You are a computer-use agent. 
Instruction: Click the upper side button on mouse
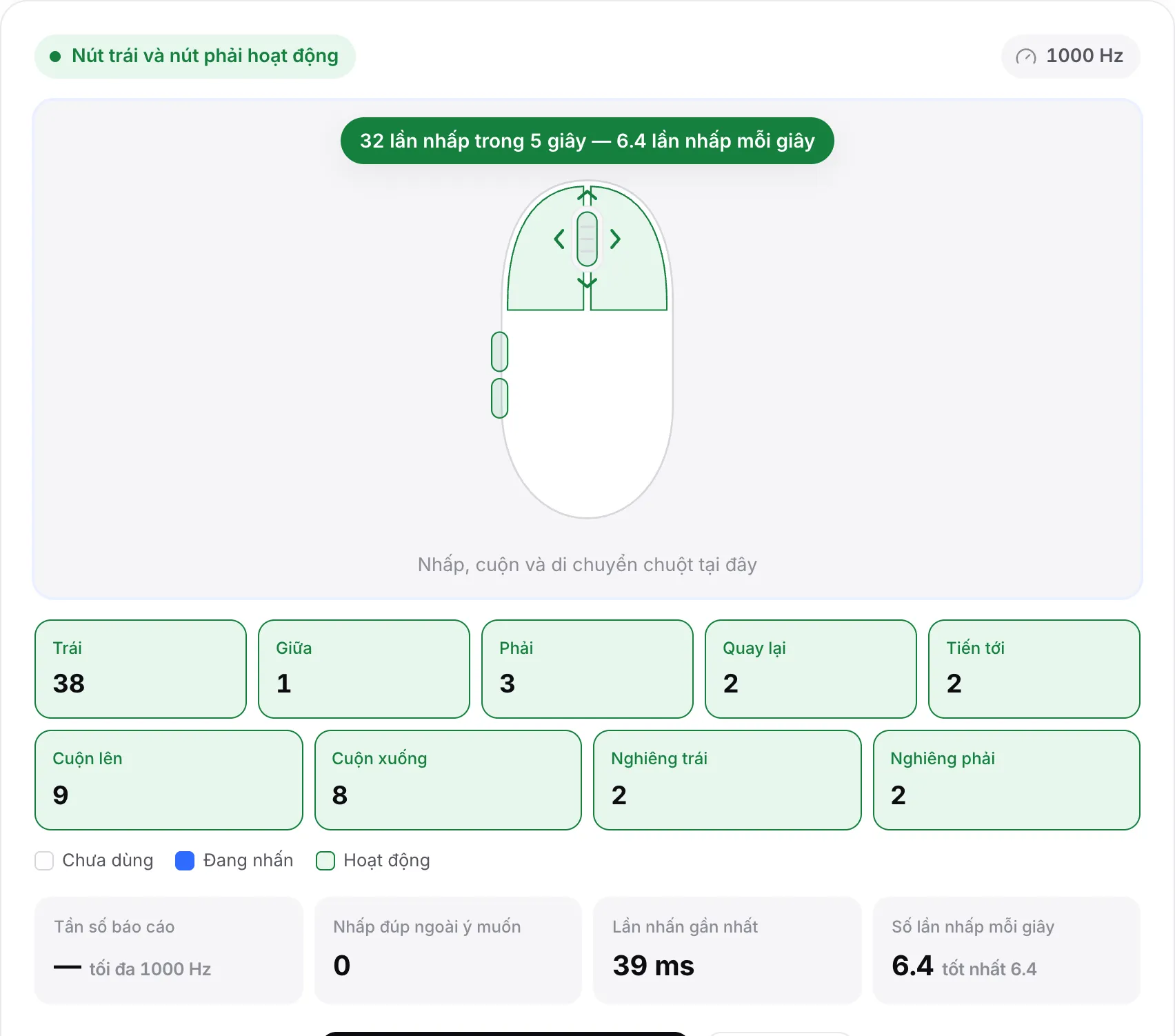coord(500,352)
